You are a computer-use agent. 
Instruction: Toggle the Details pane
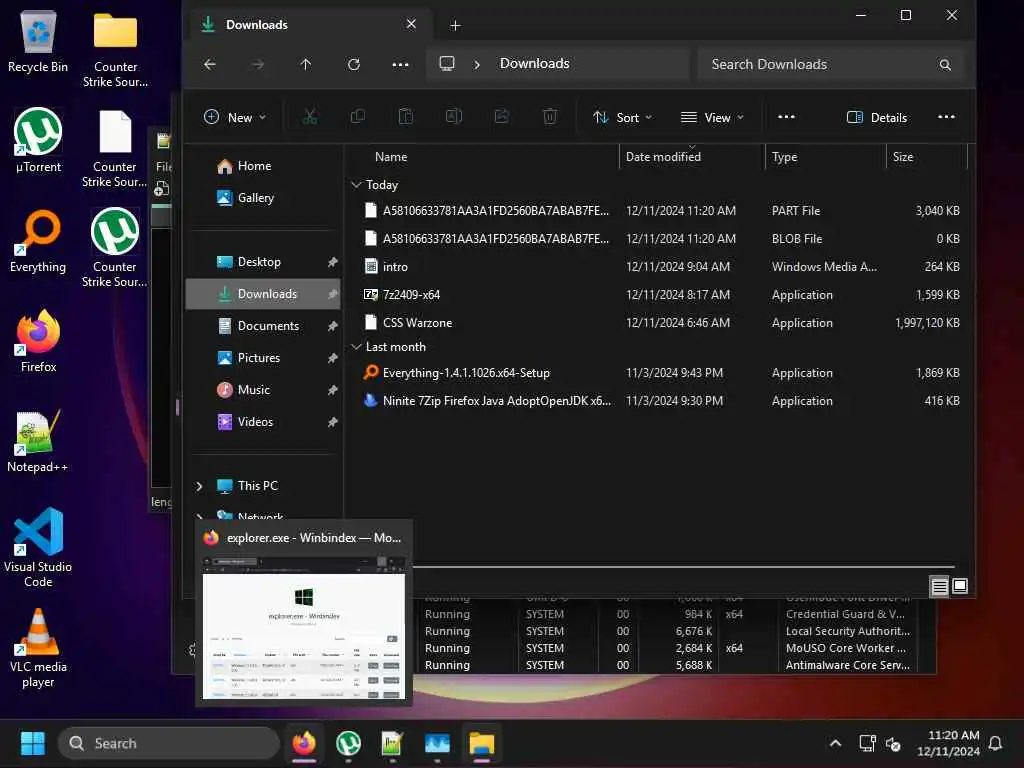pos(877,117)
